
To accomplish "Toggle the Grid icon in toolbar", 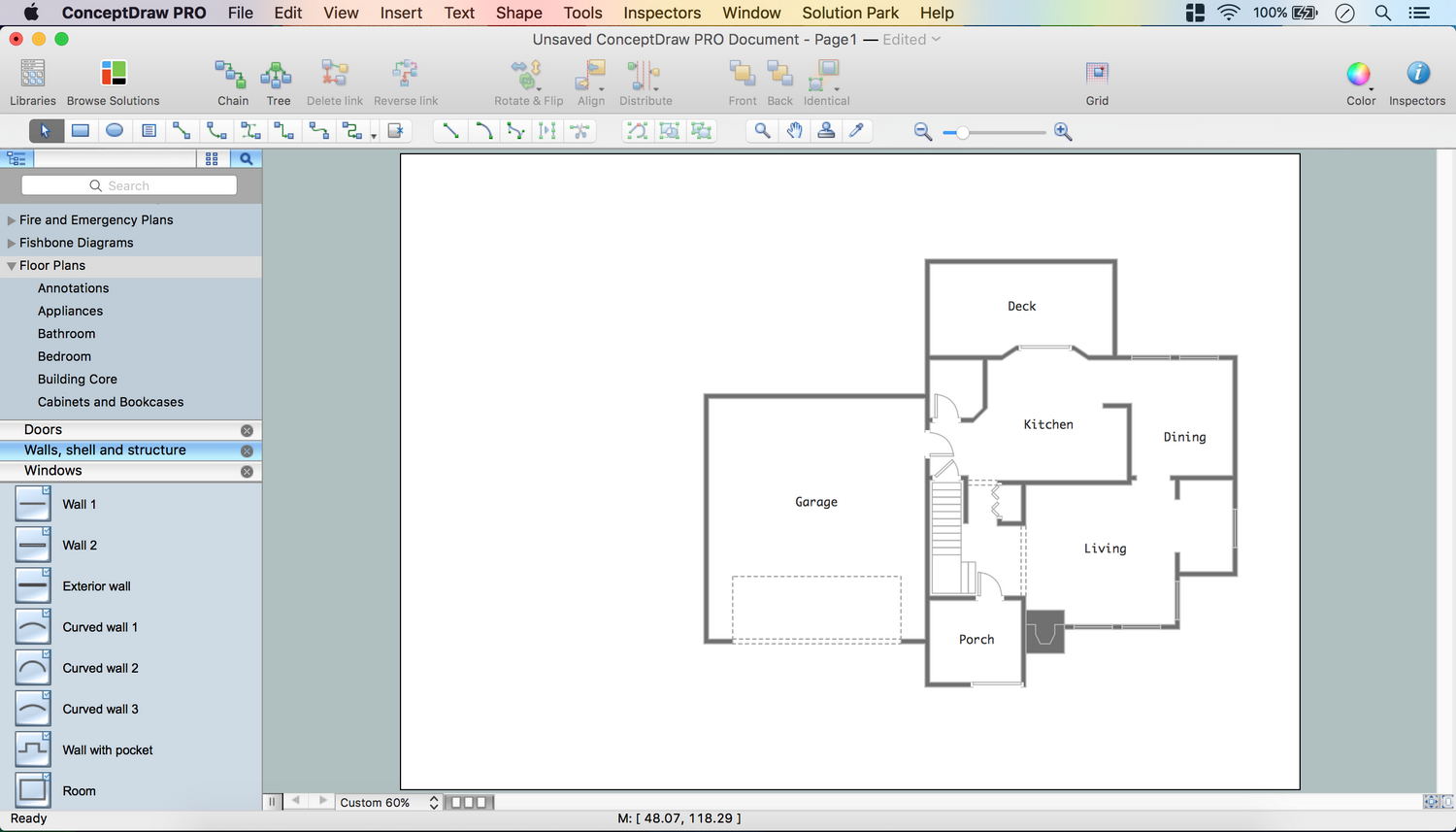I will click(1097, 75).
